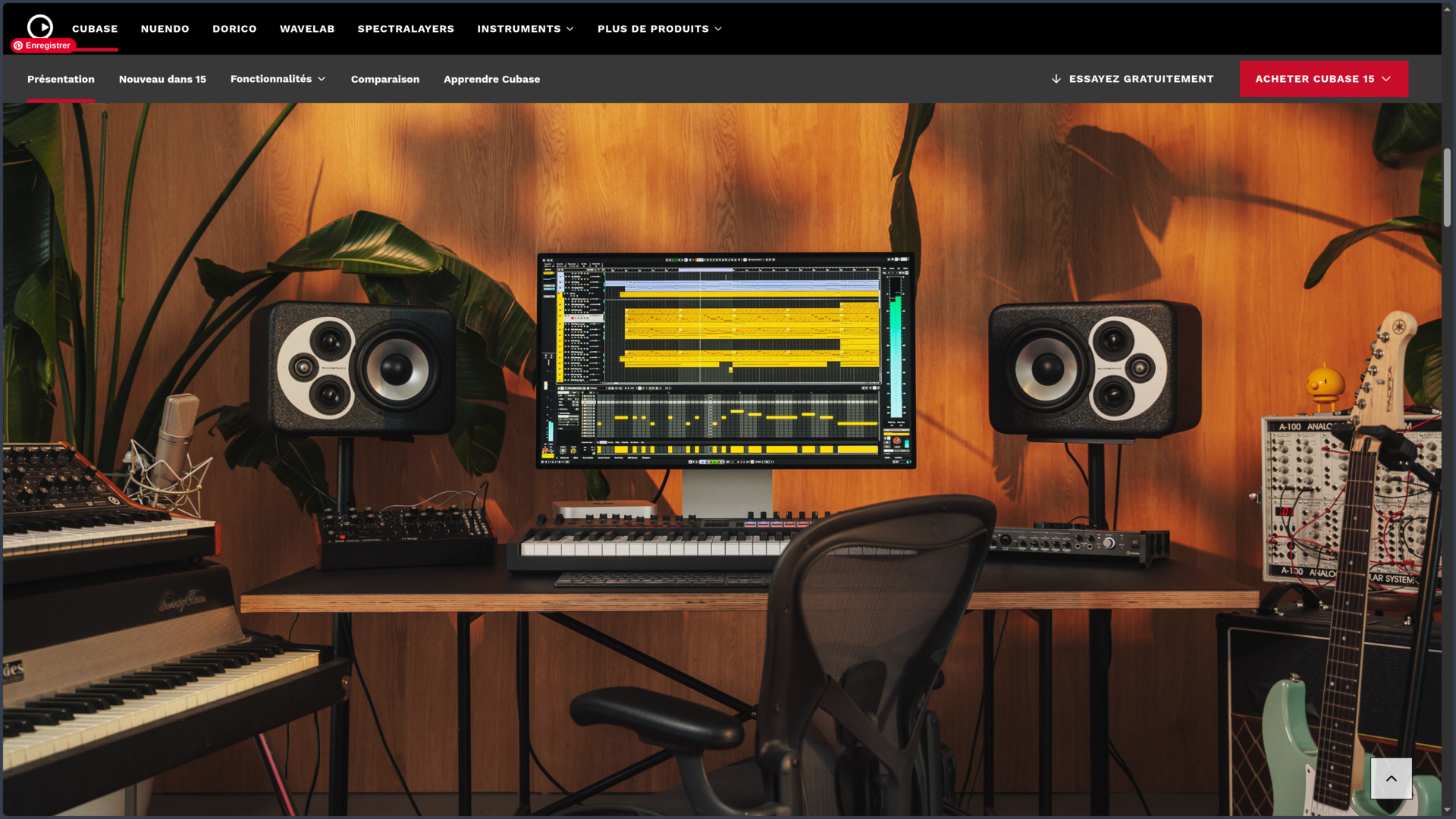
Task: Select the Présentation tab
Action: tap(61, 79)
